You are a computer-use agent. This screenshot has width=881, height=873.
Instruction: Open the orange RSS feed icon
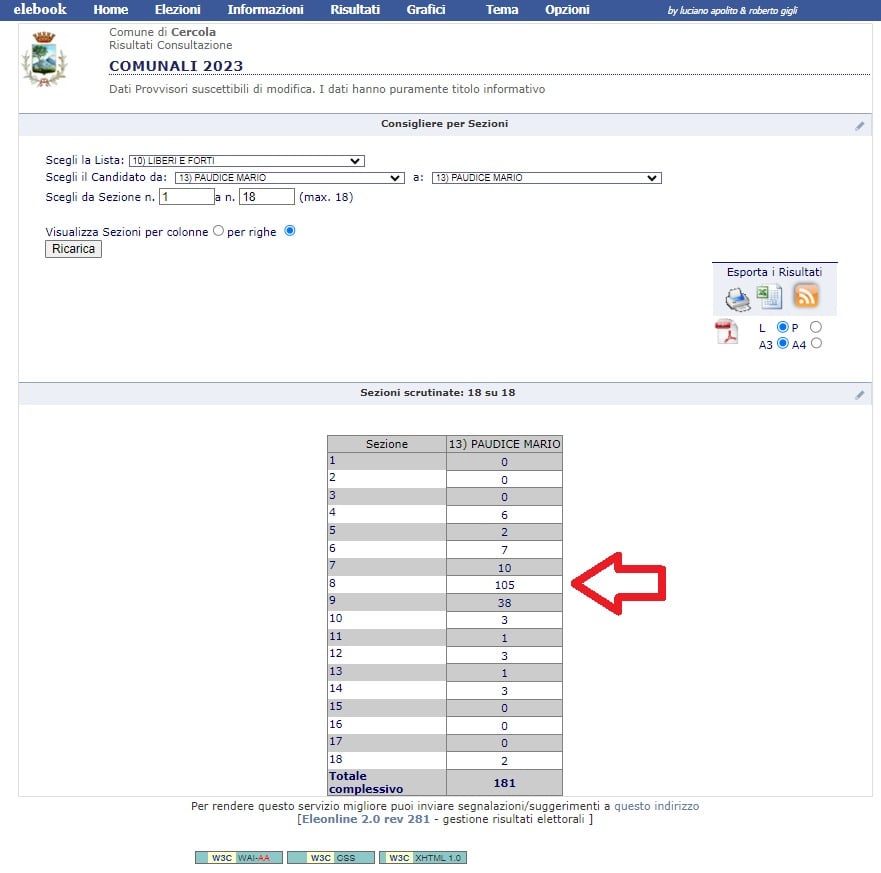pos(805,296)
